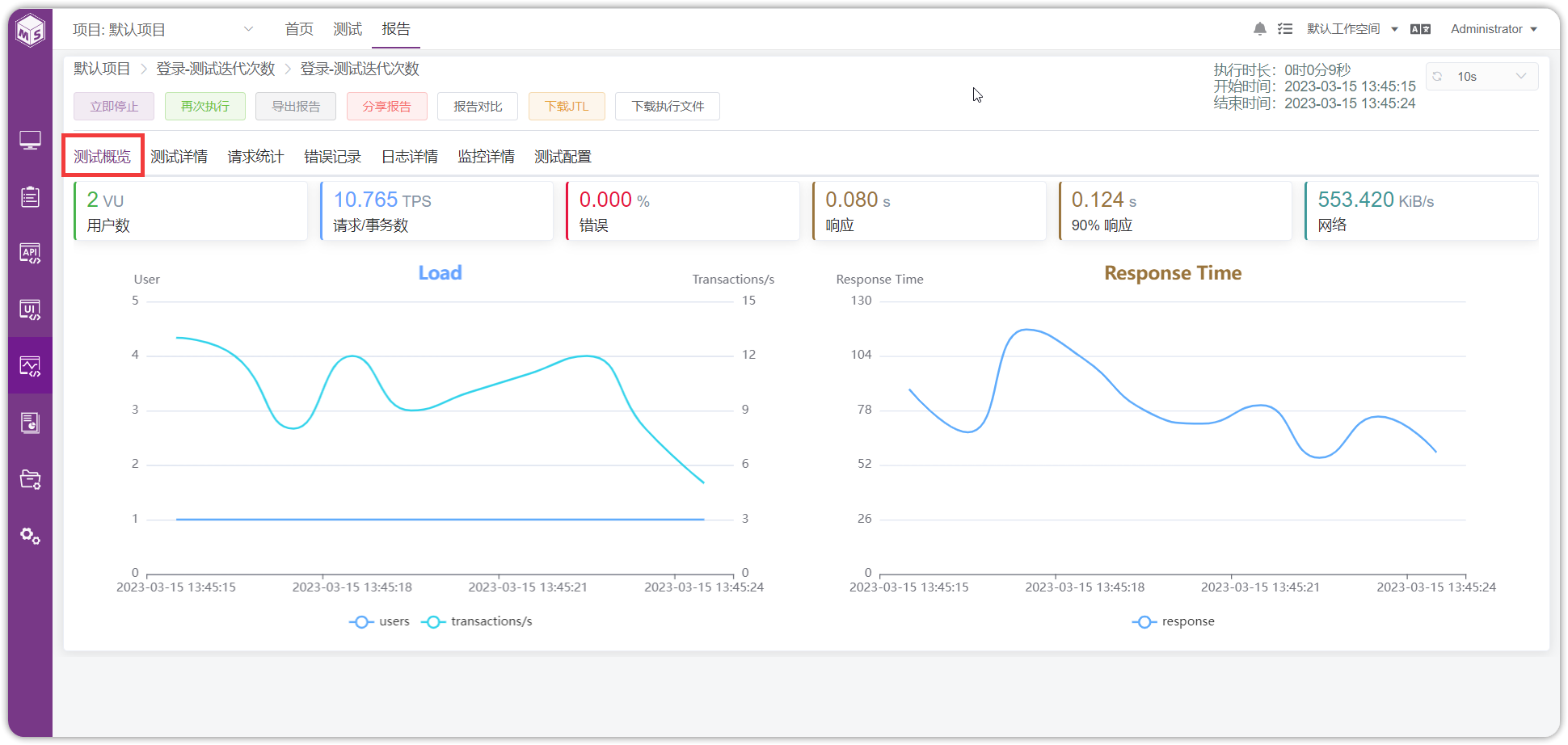1568x745 pixels.
Task: Click the 导出报告 button
Action: point(296,107)
